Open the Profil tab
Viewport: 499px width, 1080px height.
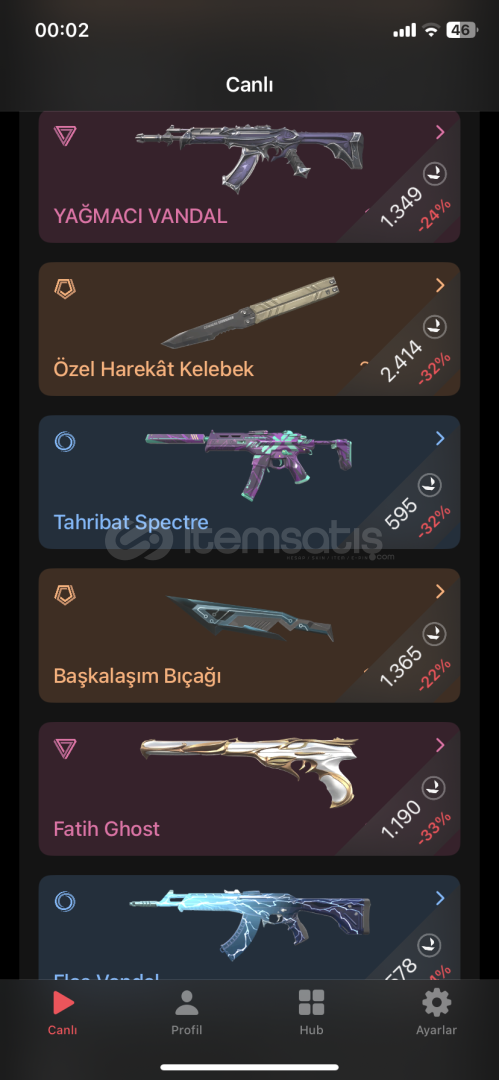click(187, 1003)
